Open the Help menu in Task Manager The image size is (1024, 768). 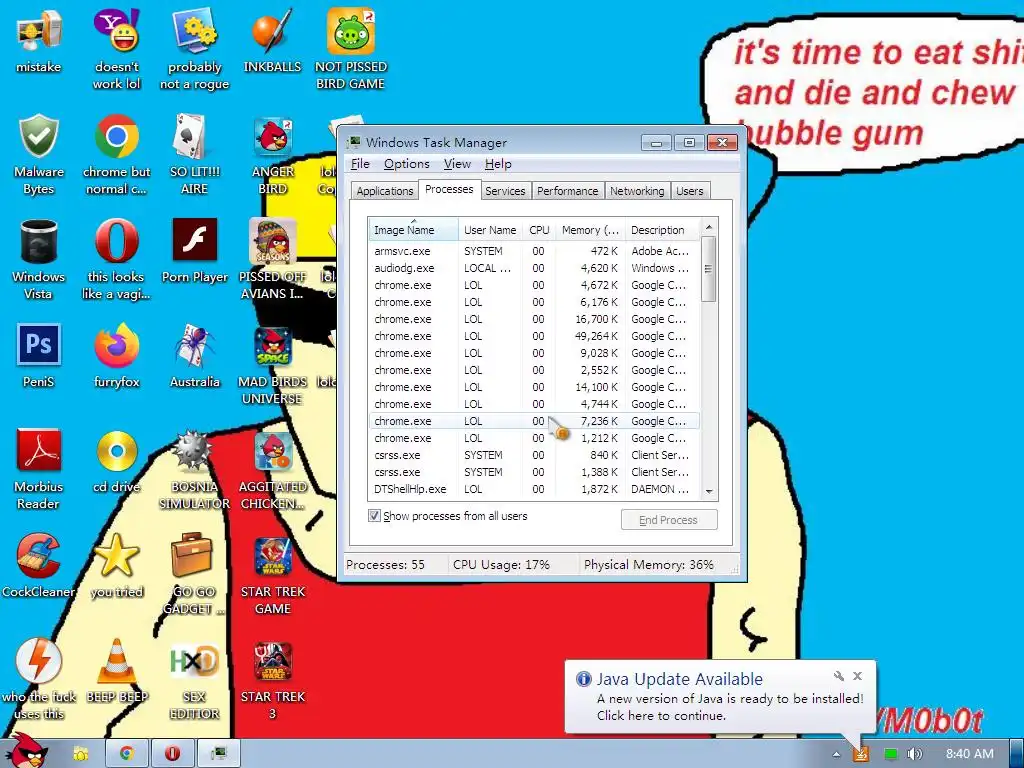pyautogui.click(x=498, y=164)
